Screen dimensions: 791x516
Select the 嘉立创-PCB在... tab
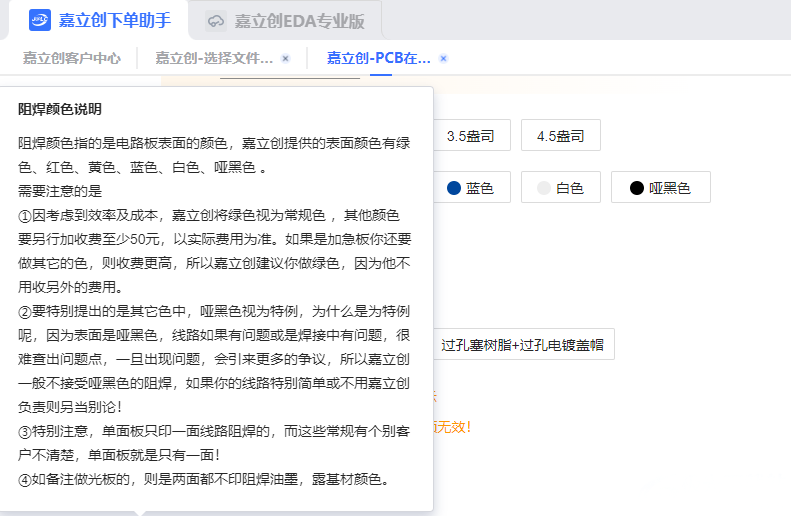click(x=378, y=59)
